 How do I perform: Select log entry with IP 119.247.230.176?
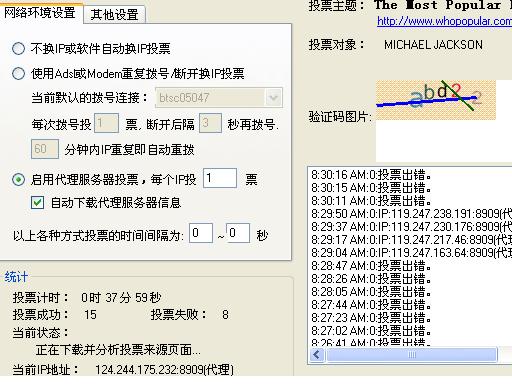point(411,227)
